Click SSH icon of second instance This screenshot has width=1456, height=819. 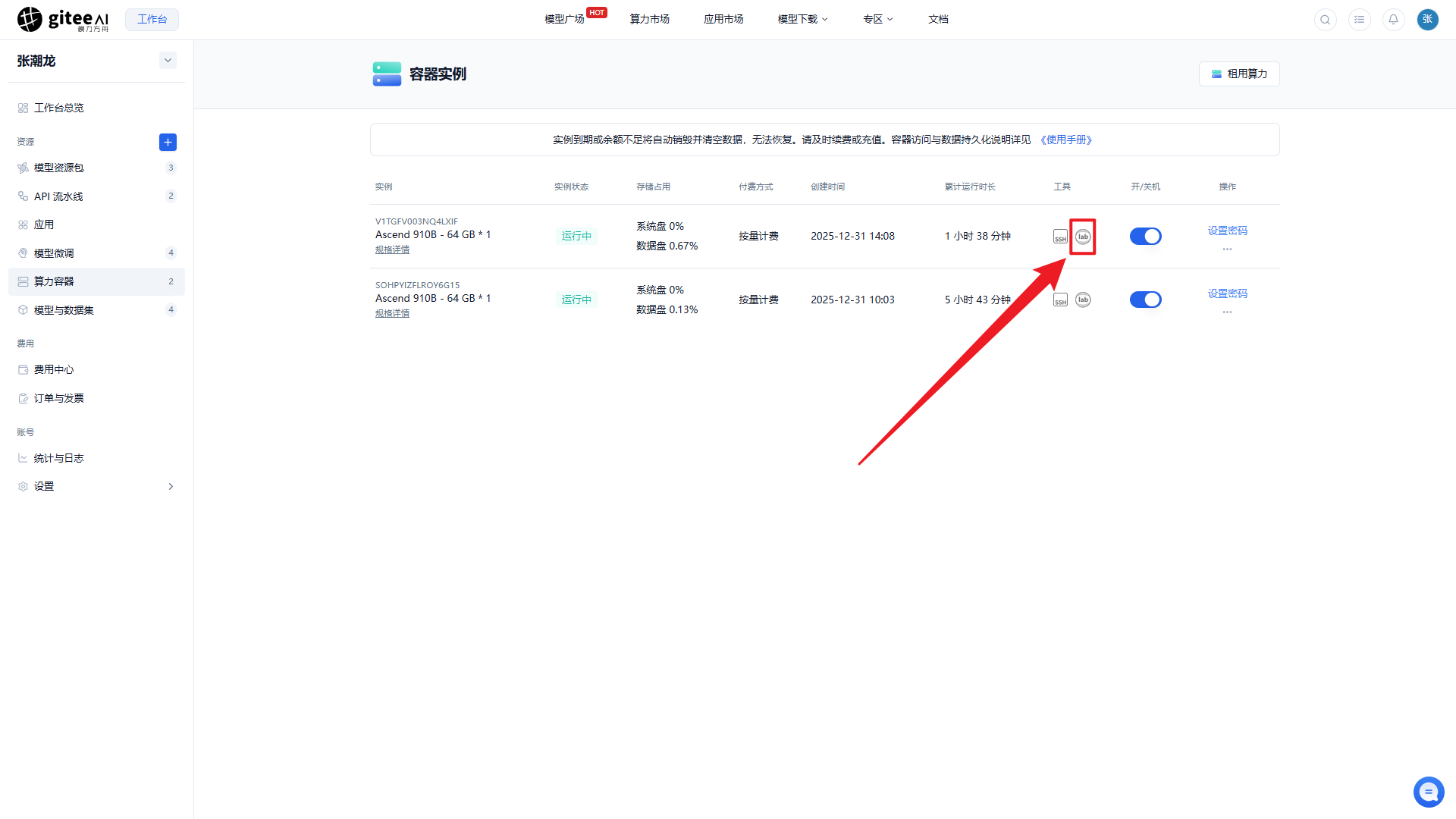pos(1060,300)
